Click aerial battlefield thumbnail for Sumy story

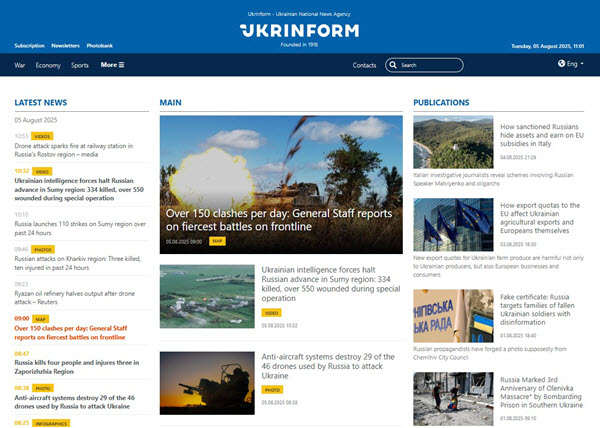pos(207,296)
